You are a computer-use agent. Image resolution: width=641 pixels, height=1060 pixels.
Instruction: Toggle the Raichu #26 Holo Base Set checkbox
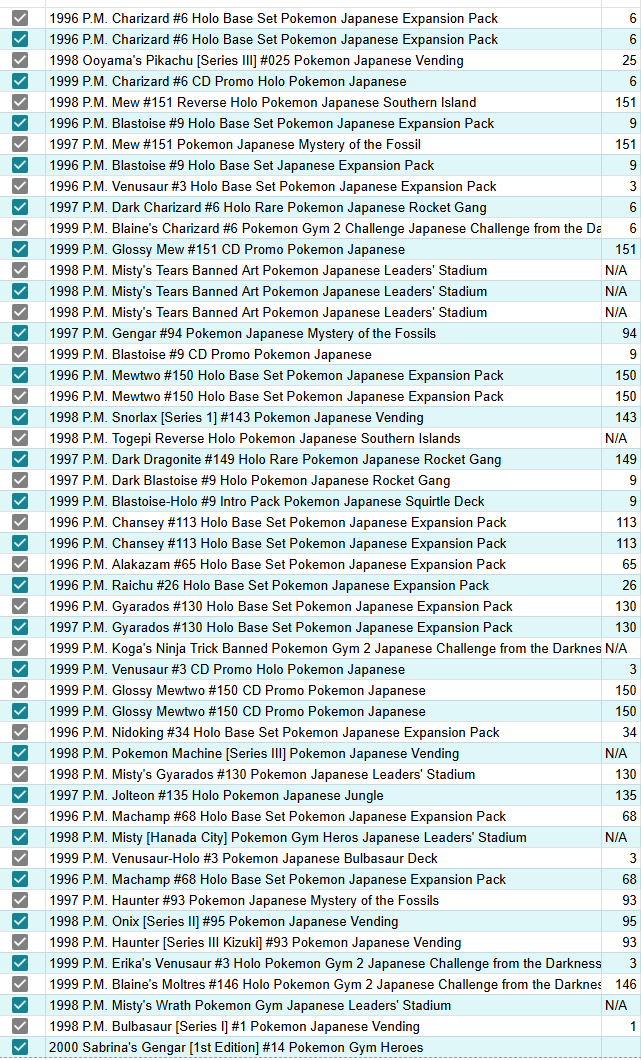(x=20, y=585)
